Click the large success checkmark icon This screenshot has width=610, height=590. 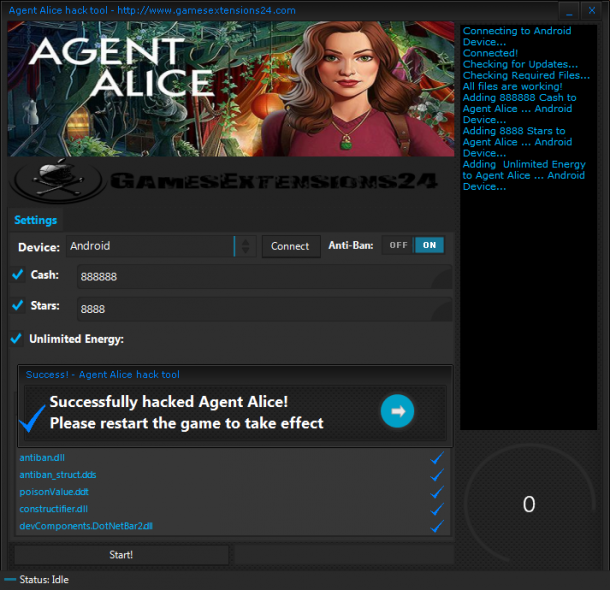(x=32, y=418)
